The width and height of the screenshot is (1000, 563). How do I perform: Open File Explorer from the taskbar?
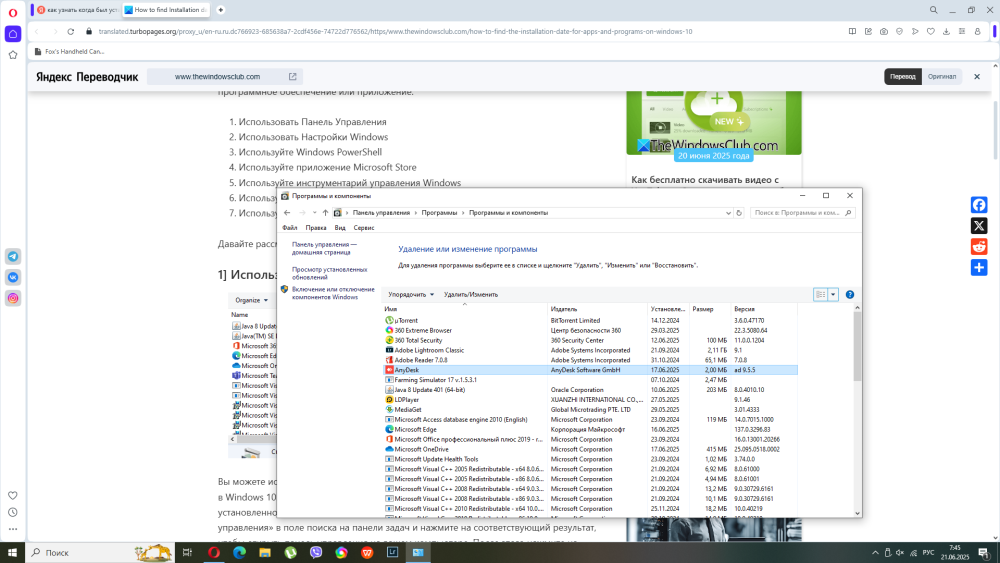coord(265,553)
